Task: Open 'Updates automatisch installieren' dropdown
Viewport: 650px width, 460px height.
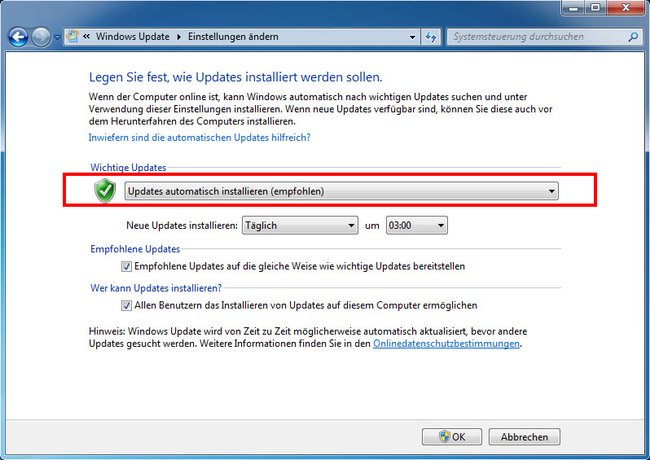Action: point(341,191)
